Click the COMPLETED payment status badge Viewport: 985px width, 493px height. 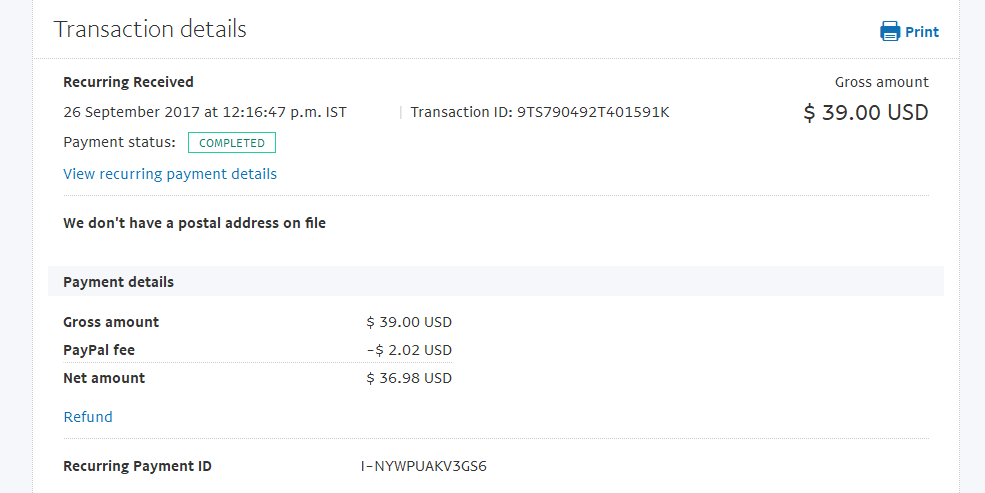(232, 143)
